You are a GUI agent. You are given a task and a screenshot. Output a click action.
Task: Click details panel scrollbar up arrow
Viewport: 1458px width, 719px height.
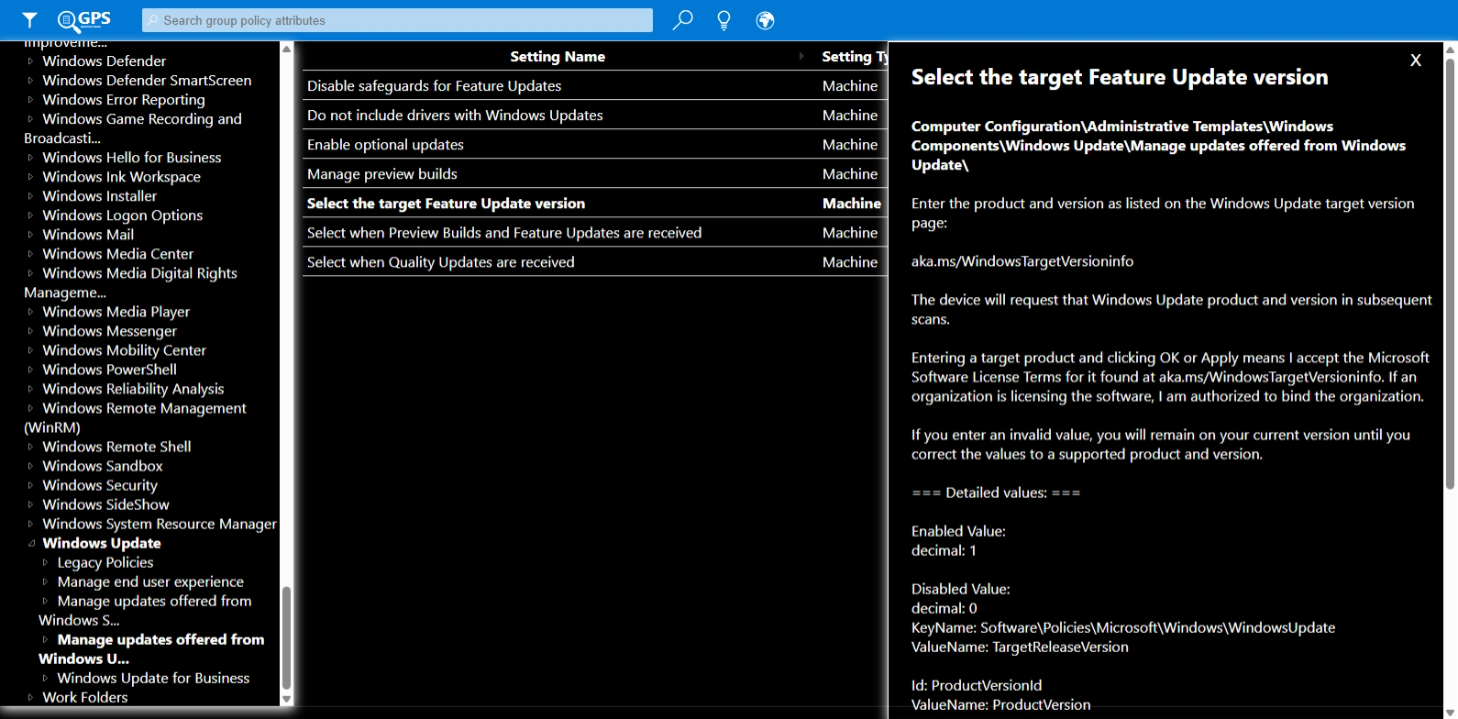click(1450, 49)
